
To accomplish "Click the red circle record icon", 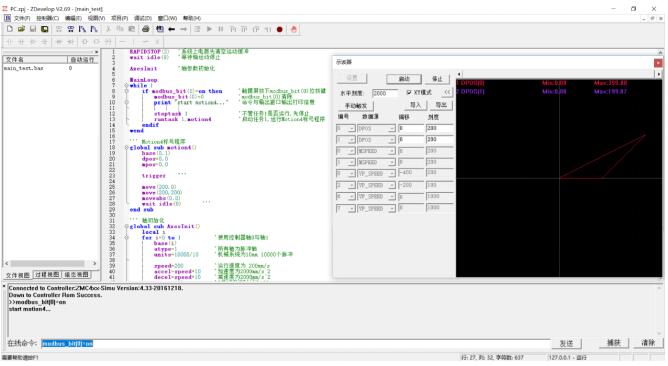I will pos(280,29).
